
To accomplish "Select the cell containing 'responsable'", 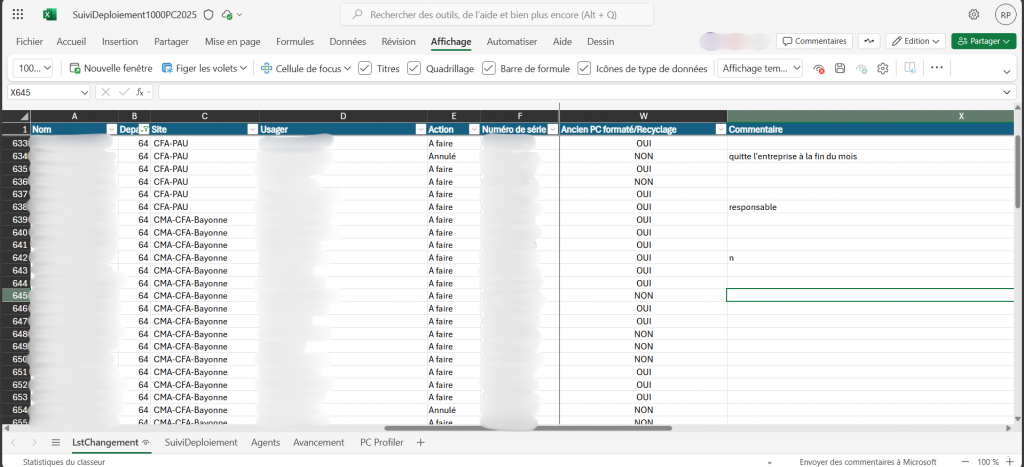I will (x=871, y=207).
